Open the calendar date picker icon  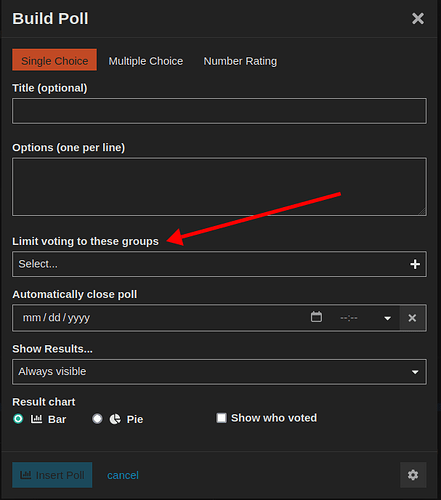316,317
